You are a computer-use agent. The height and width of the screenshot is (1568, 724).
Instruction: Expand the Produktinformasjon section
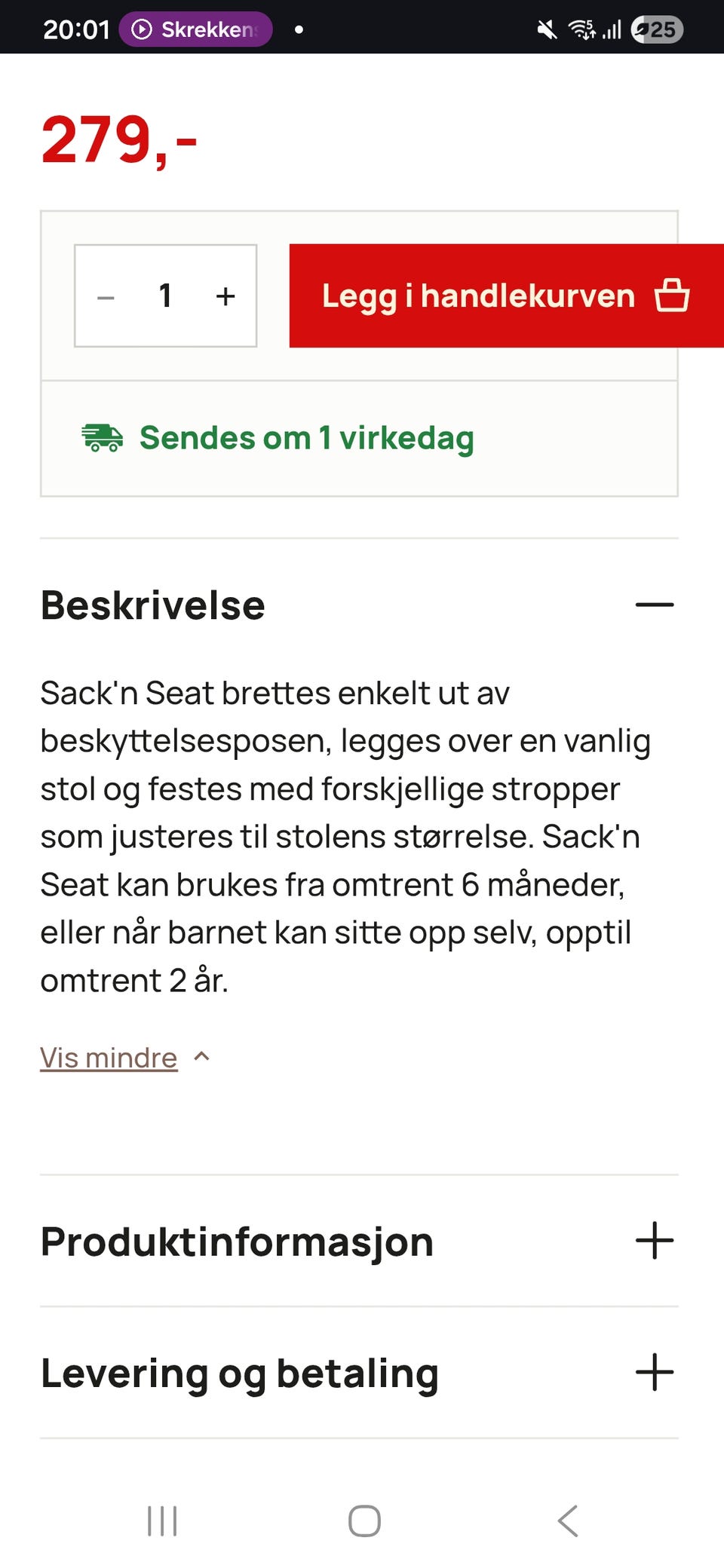(655, 1241)
